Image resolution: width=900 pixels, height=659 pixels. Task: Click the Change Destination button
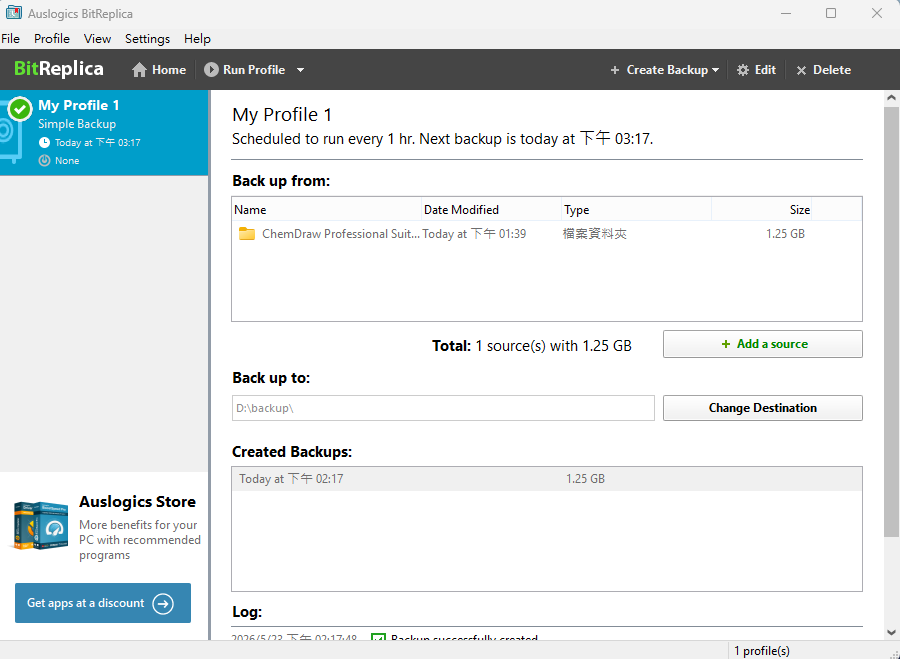(762, 408)
